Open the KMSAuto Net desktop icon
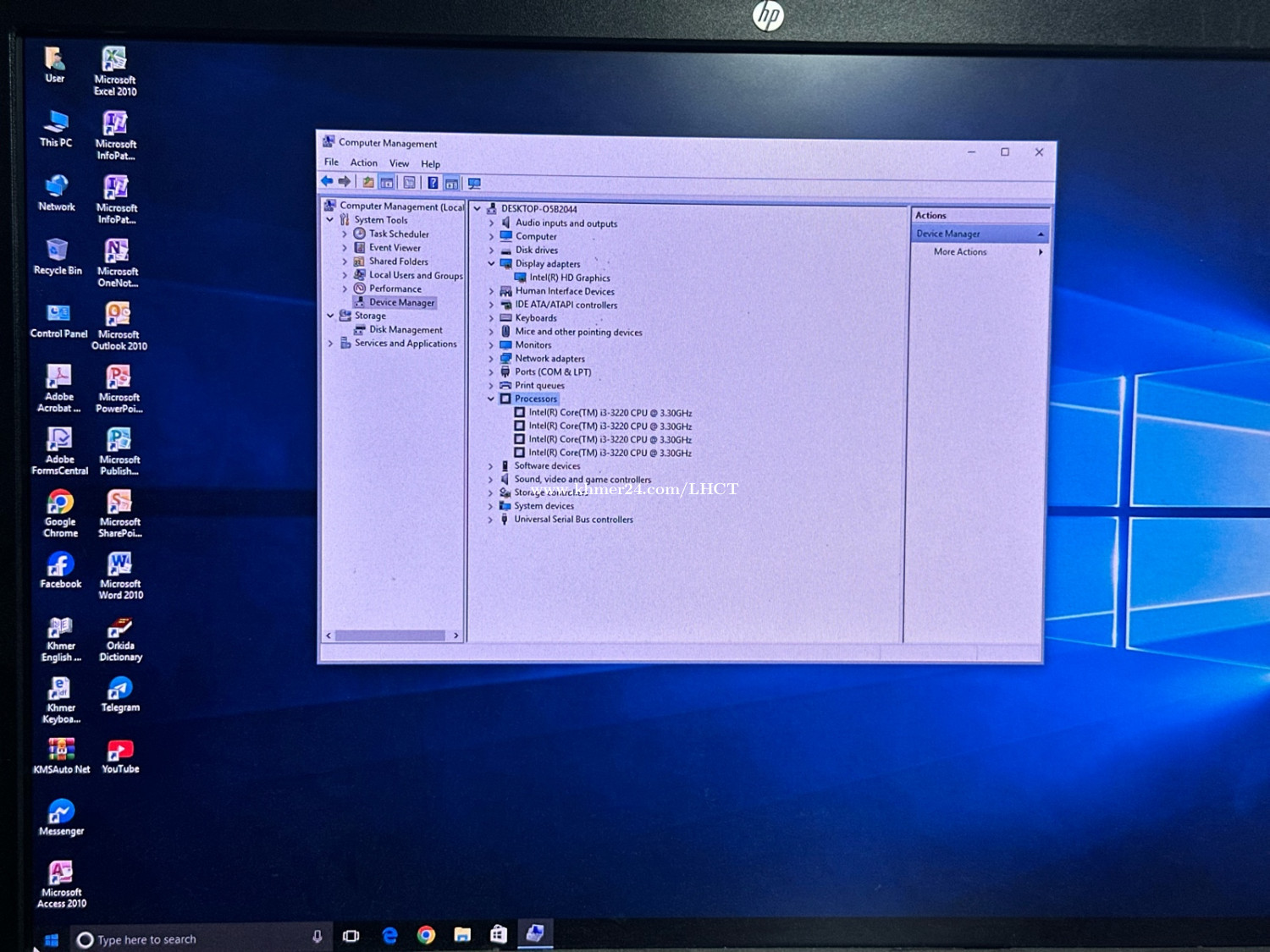1270x952 pixels. [61, 756]
